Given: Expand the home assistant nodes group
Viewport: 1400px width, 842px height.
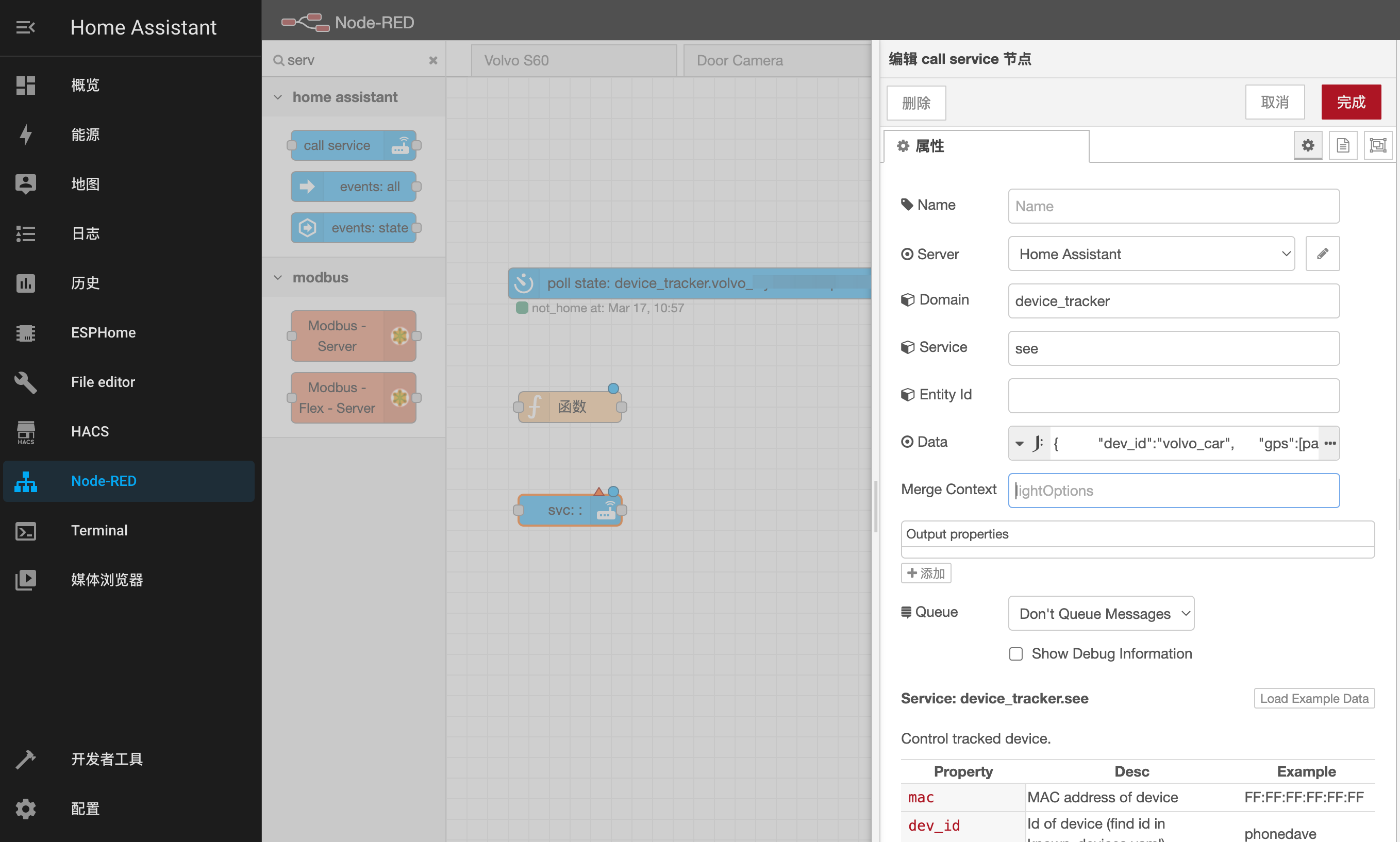Looking at the screenshot, I should click(278, 97).
